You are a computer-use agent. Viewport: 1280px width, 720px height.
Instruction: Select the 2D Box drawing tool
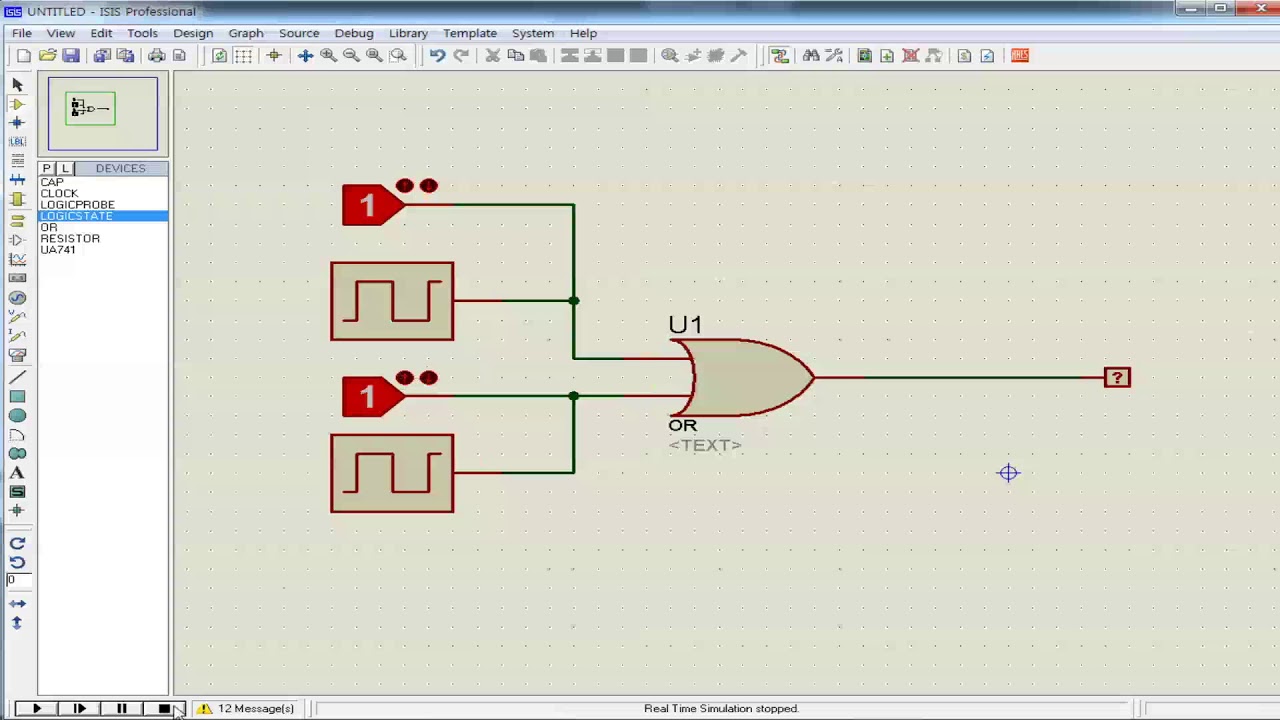17,397
